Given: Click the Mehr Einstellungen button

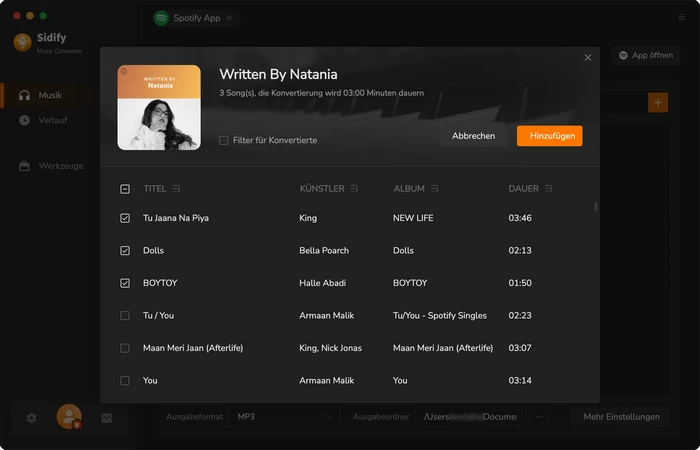Looking at the screenshot, I should (x=621, y=417).
